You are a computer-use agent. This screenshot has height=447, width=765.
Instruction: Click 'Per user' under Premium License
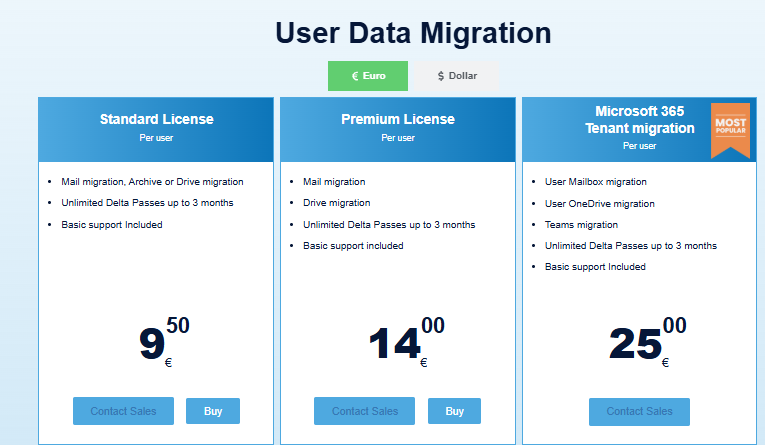point(398,138)
